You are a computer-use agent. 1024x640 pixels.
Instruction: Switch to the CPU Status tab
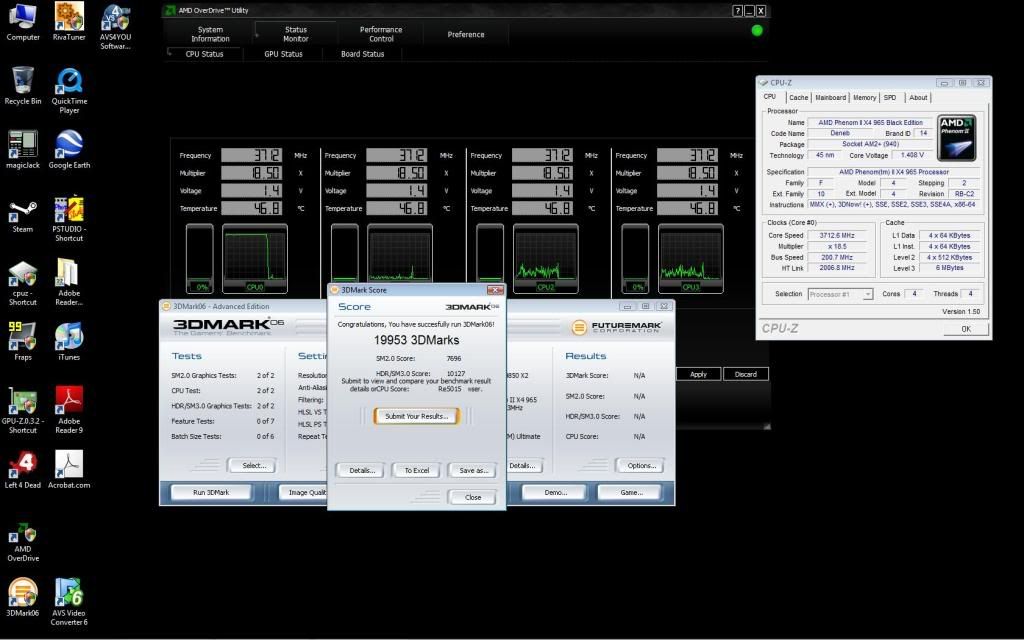point(204,54)
